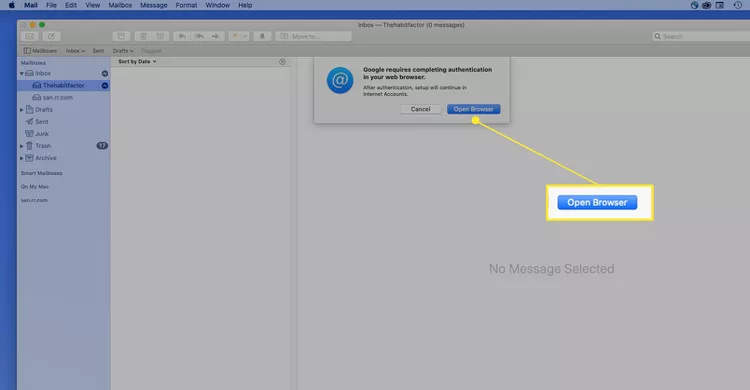The height and width of the screenshot is (390, 750).
Task: Click the On My Mac section heading
Action: coord(34,187)
